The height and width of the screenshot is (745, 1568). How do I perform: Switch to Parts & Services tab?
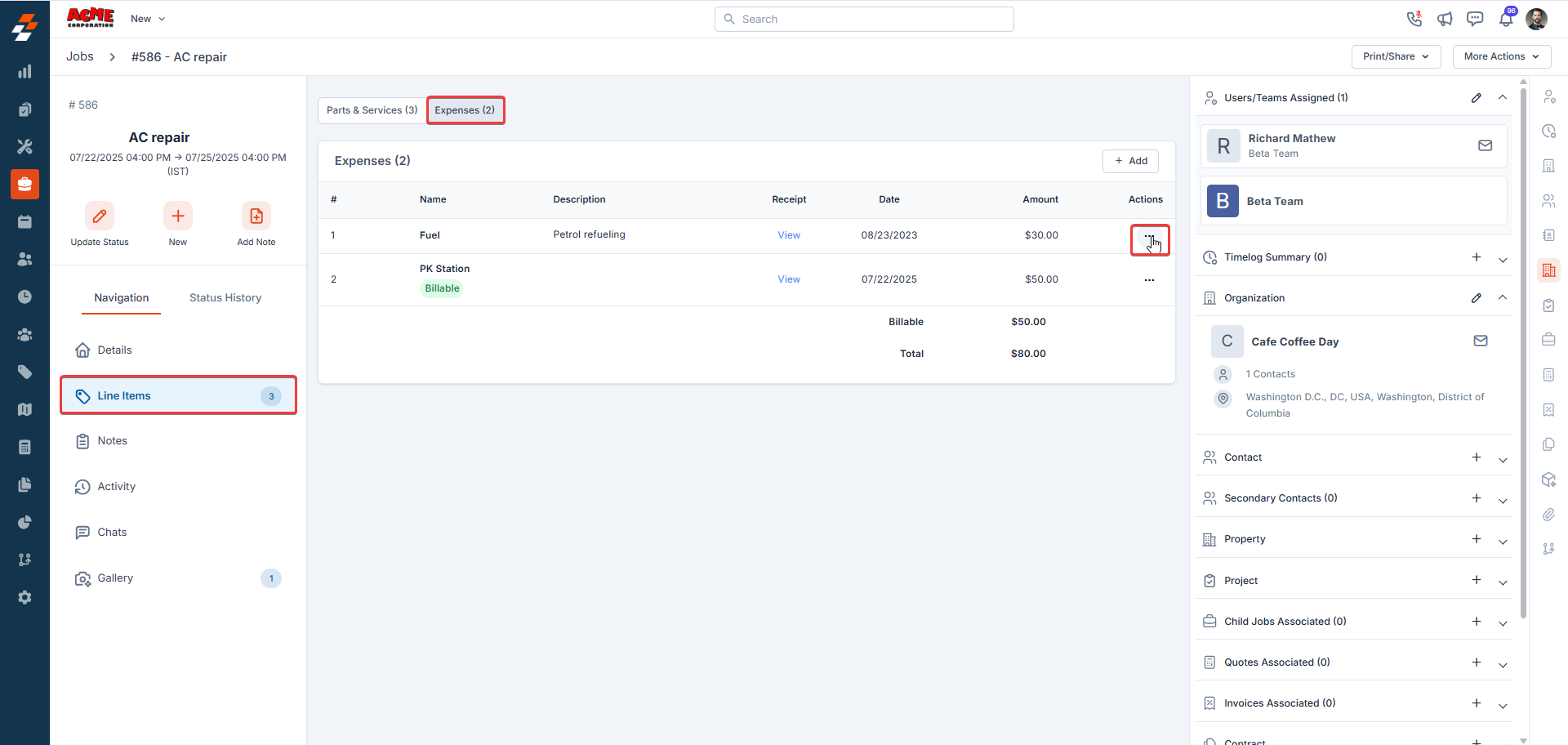point(372,110)
